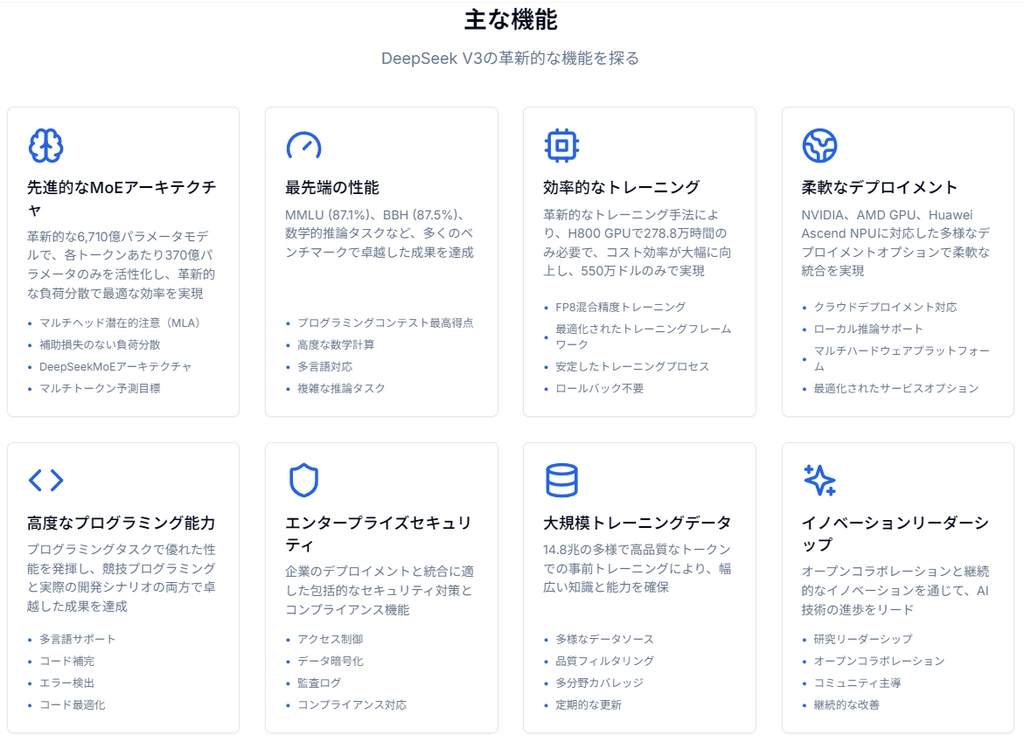The height and width of the screenshot is (742, 1024).
Task: Click the gauge icon above 最先端の性能
Action: click(x=304, y=145)
